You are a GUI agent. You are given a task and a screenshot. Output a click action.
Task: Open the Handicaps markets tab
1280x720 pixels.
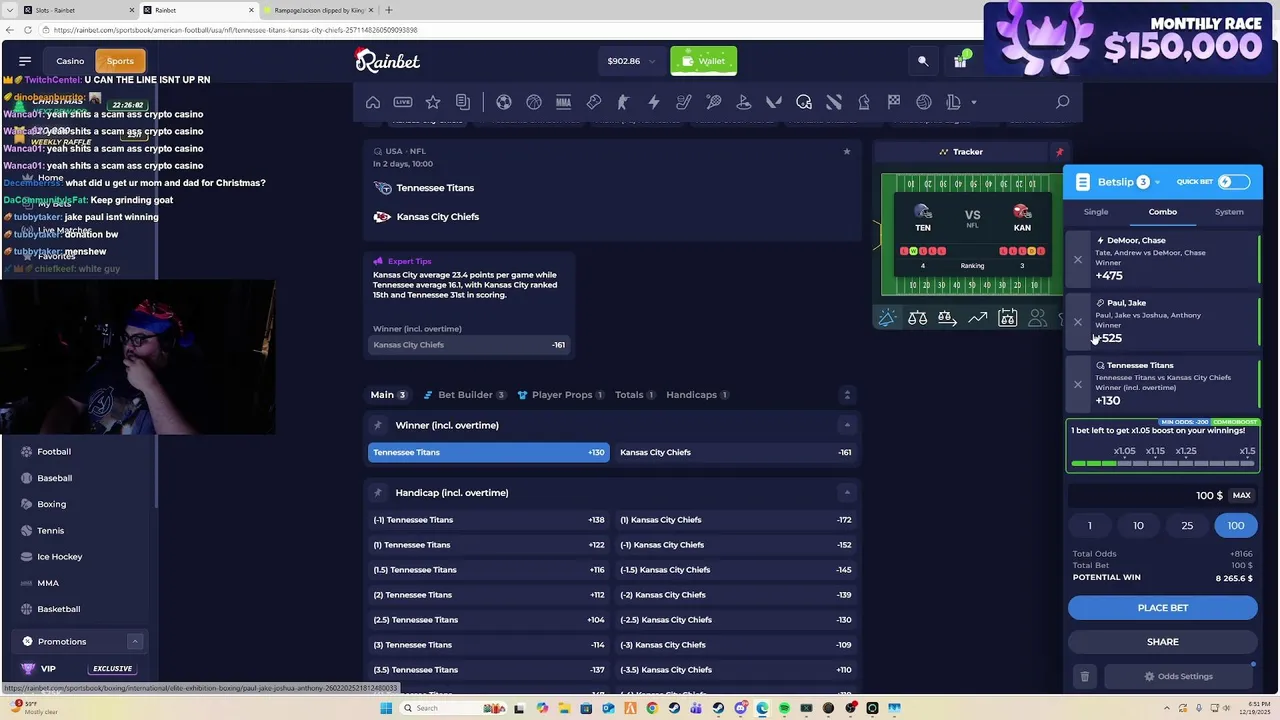coord(698,395)
